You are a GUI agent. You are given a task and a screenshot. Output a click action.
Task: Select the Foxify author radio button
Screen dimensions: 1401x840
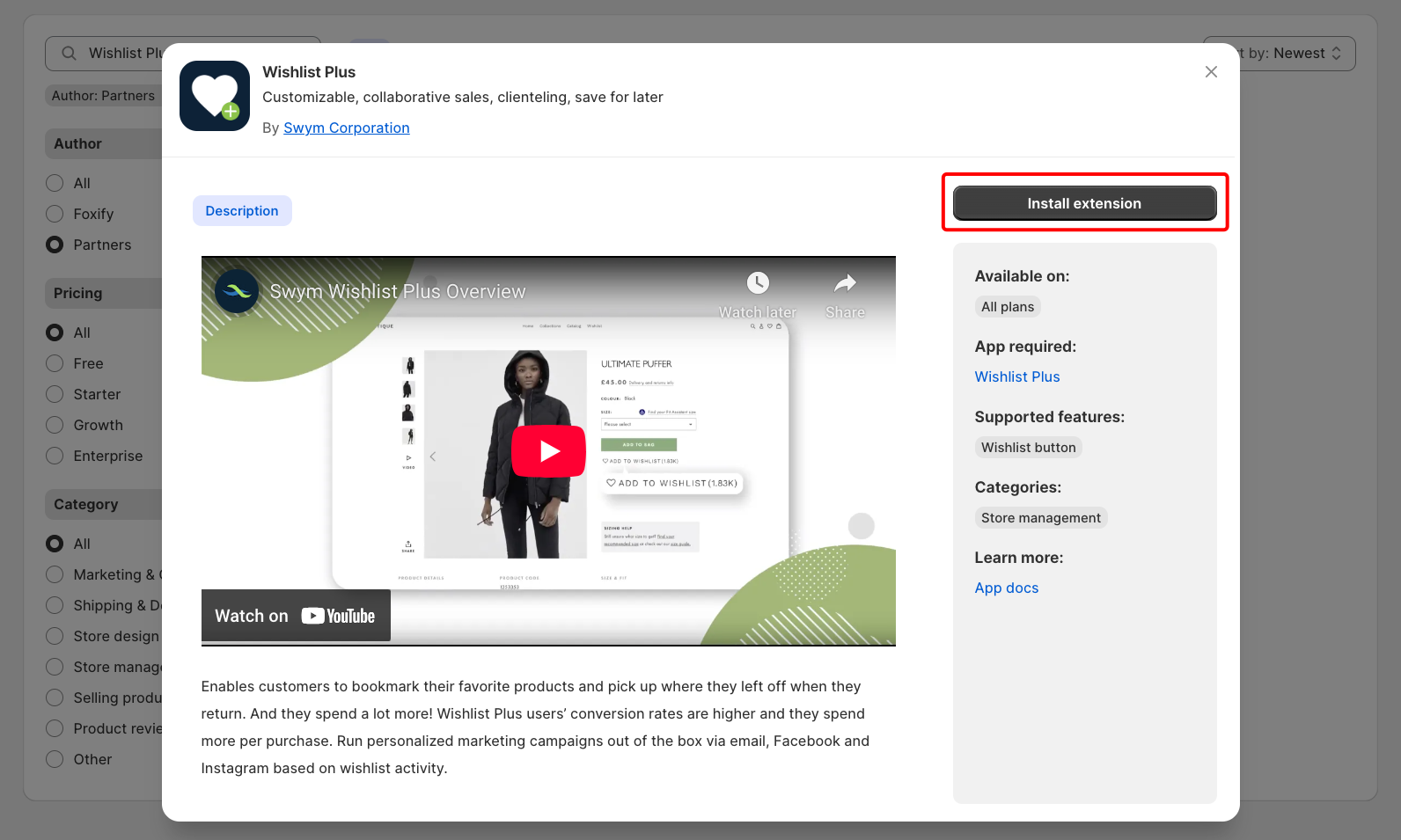pos(55,214)
